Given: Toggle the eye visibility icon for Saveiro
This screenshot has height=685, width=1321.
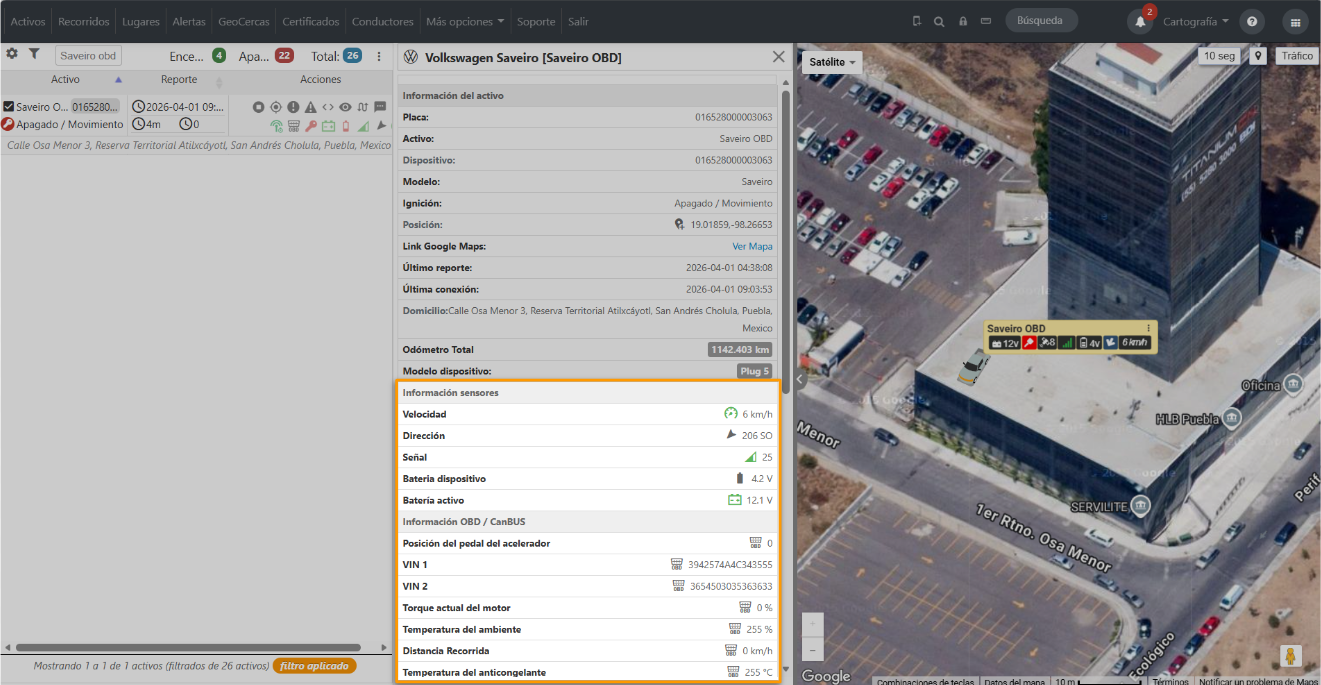Looking at the screenshot, I should coord(346,107).
